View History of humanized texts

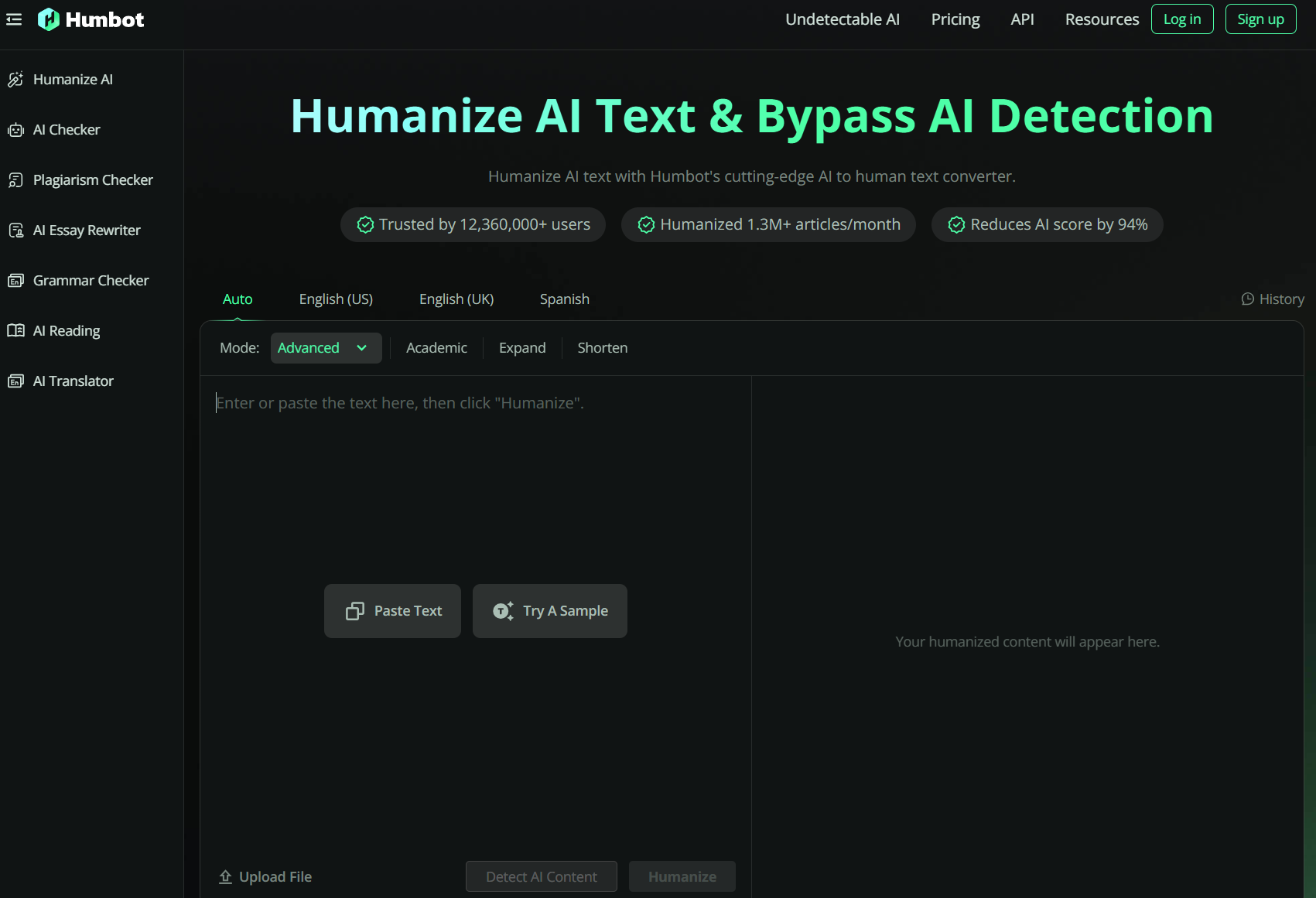coord(1273,299)
